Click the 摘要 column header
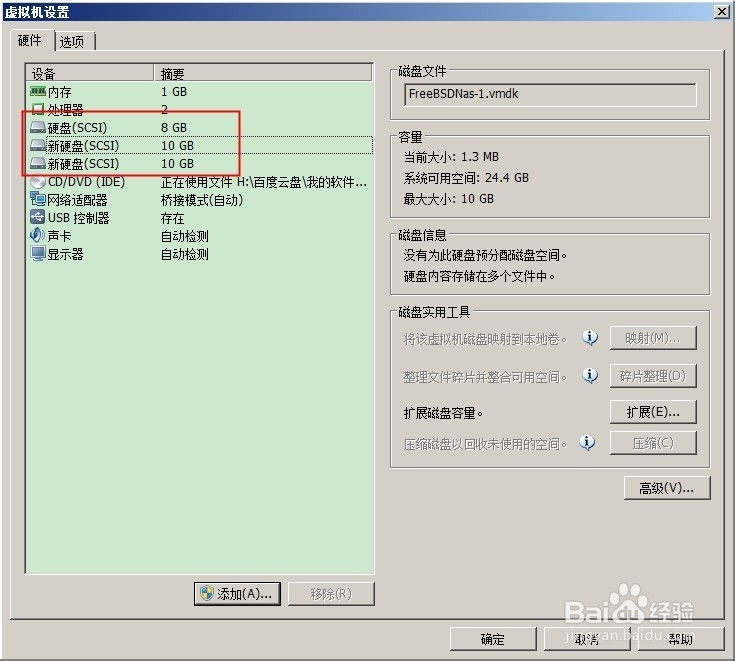 pyautogui.click(x=263, y=74)
